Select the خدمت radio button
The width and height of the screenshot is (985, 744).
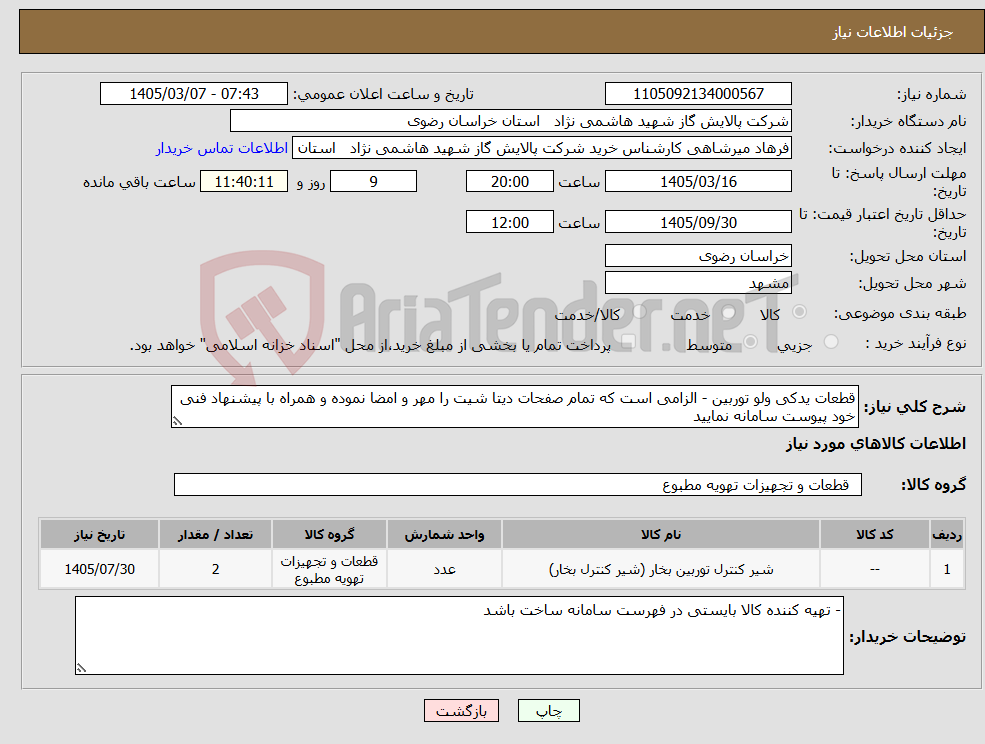pyautogui.click(x=729, y=312)
